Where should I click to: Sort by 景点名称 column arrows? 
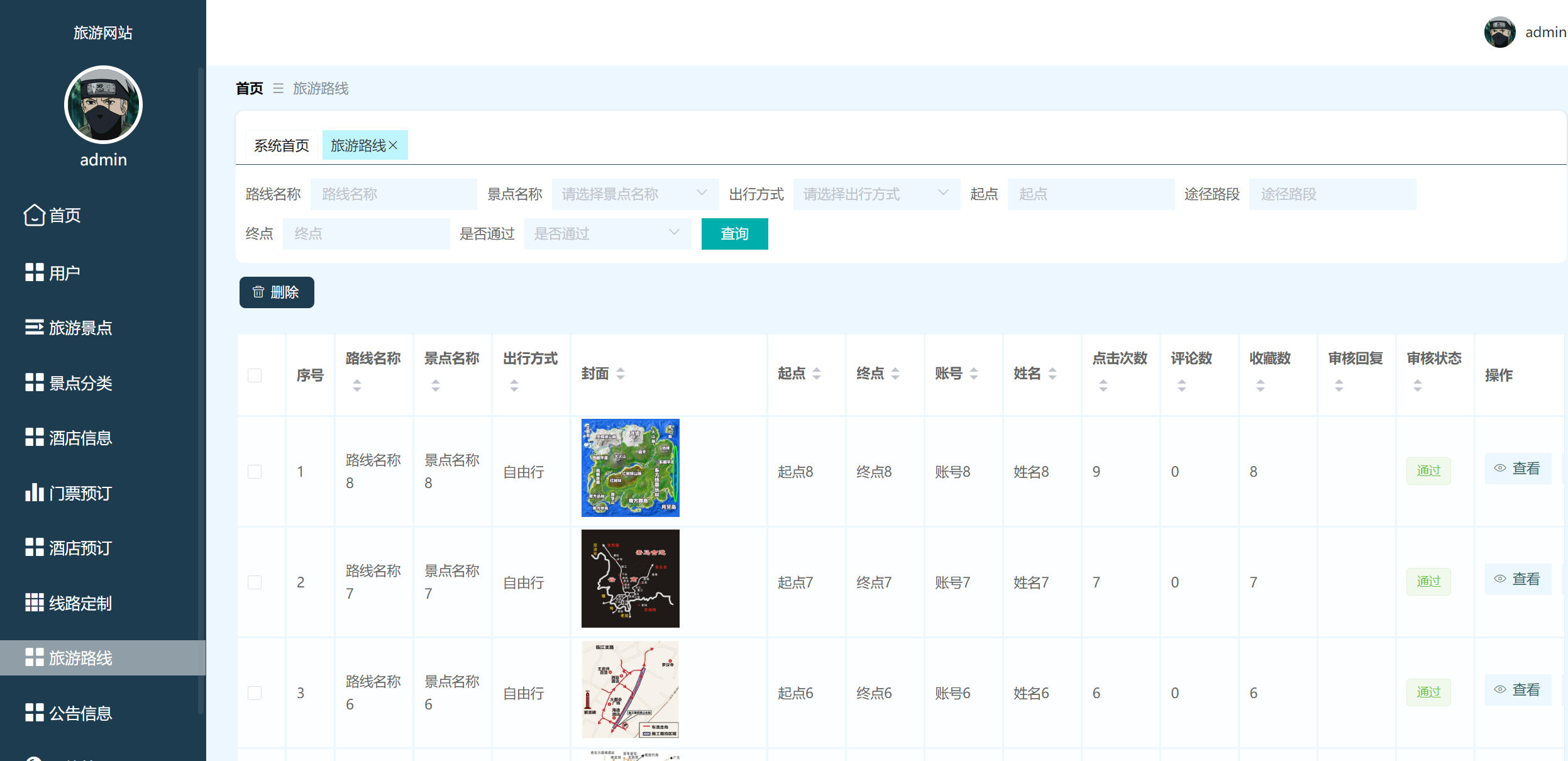coord(436,386)
